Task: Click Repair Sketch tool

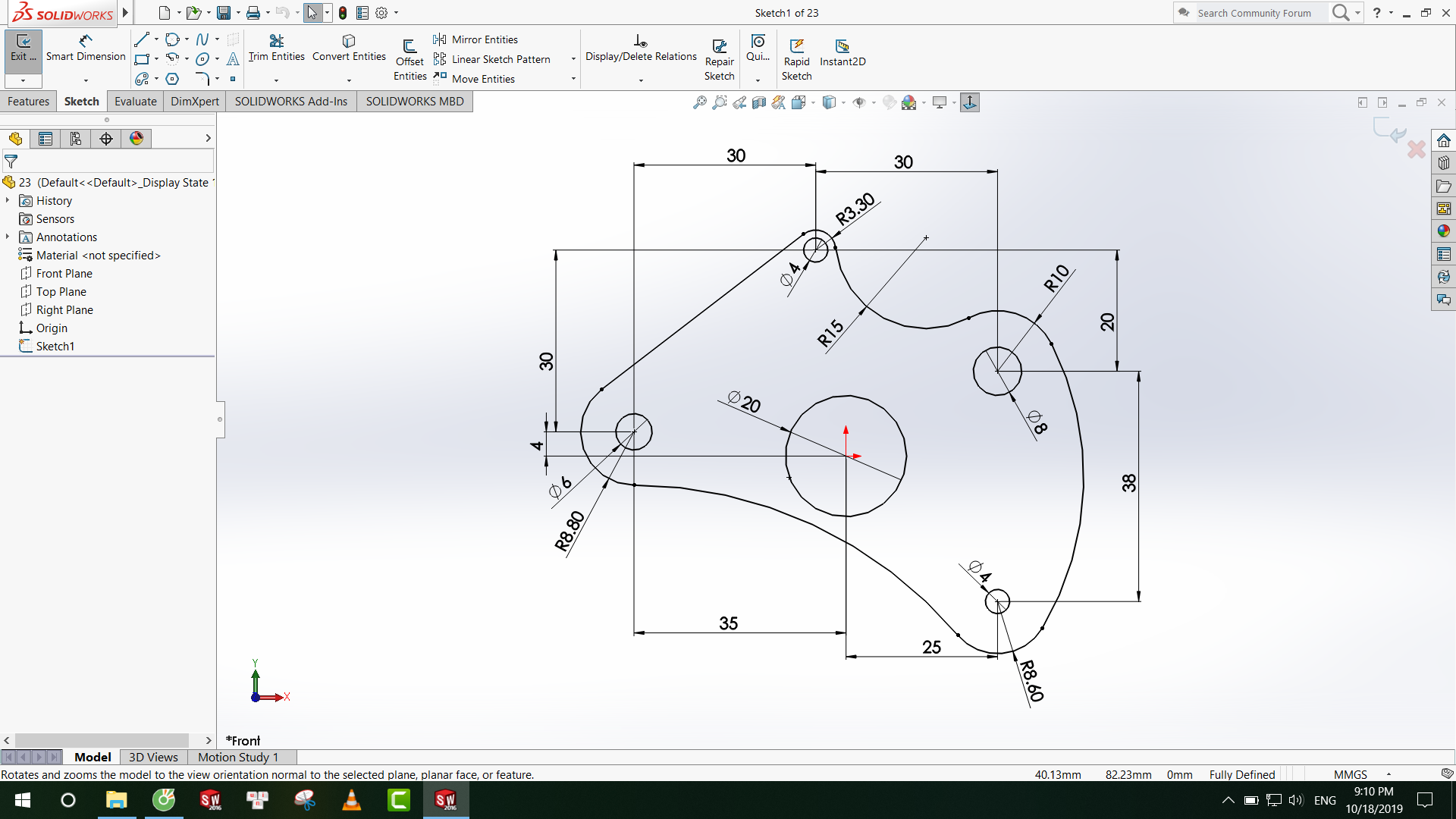Action: 719,59
